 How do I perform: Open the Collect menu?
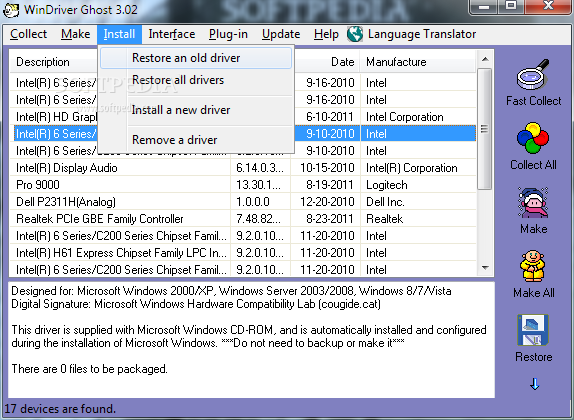point(29,34)
